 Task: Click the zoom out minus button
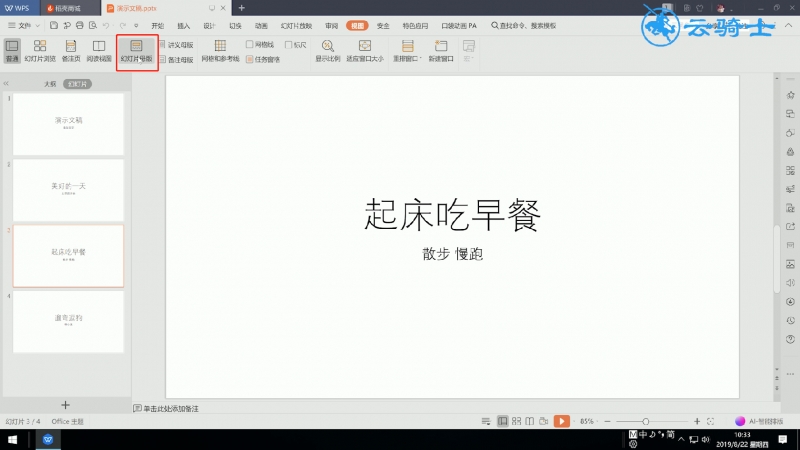coord(608,421)
